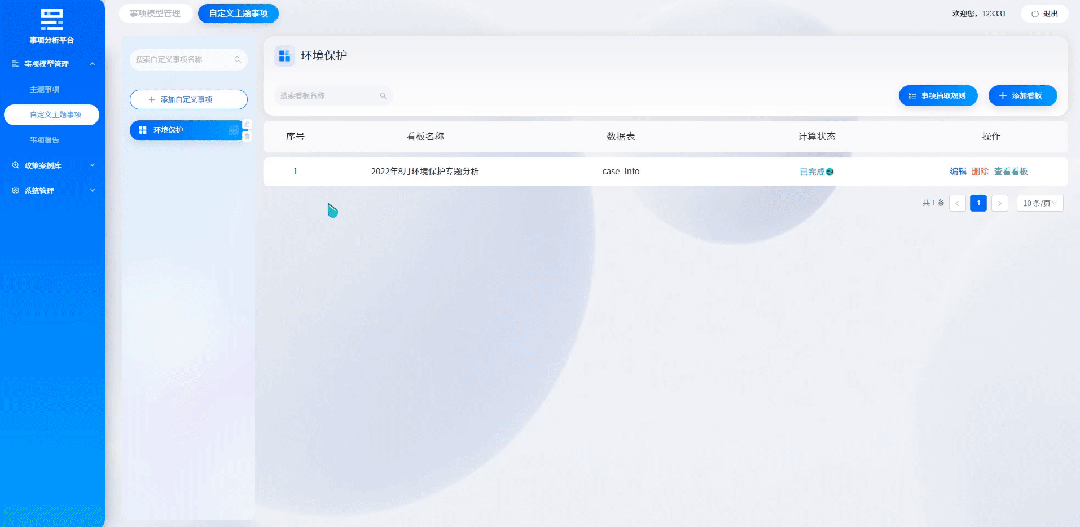The width and height of the screenshot is (1080, 527).
Task: Click the search icon in custom item search
Action: click(x=237, y=60)
